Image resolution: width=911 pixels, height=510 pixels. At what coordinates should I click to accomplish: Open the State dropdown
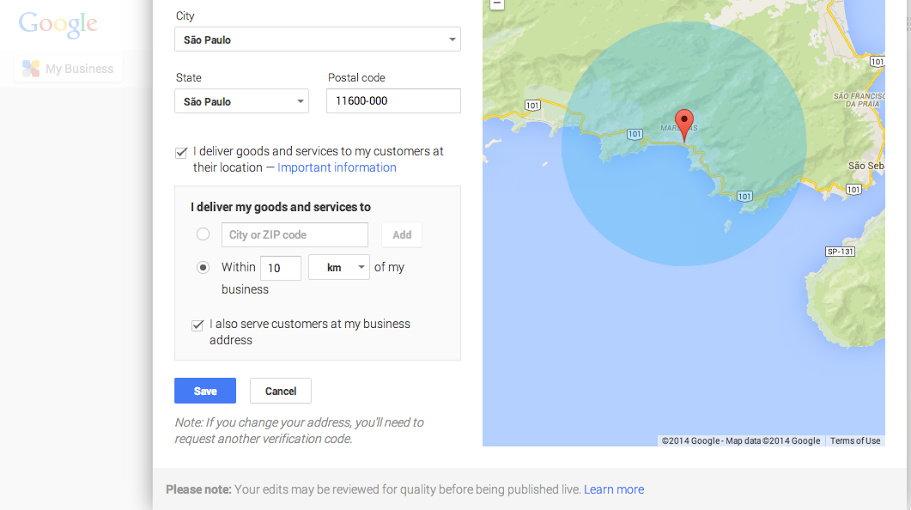tap(241, 101)
